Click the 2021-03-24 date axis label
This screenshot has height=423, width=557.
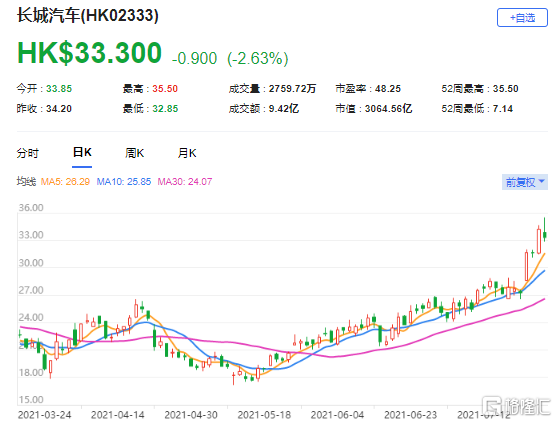point(44,414)
